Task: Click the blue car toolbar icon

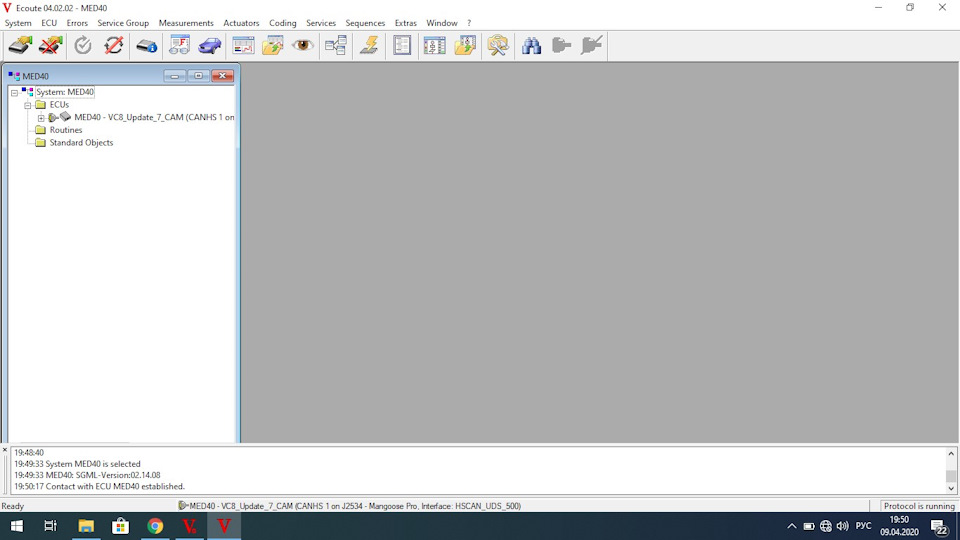Action: [209, 45]
